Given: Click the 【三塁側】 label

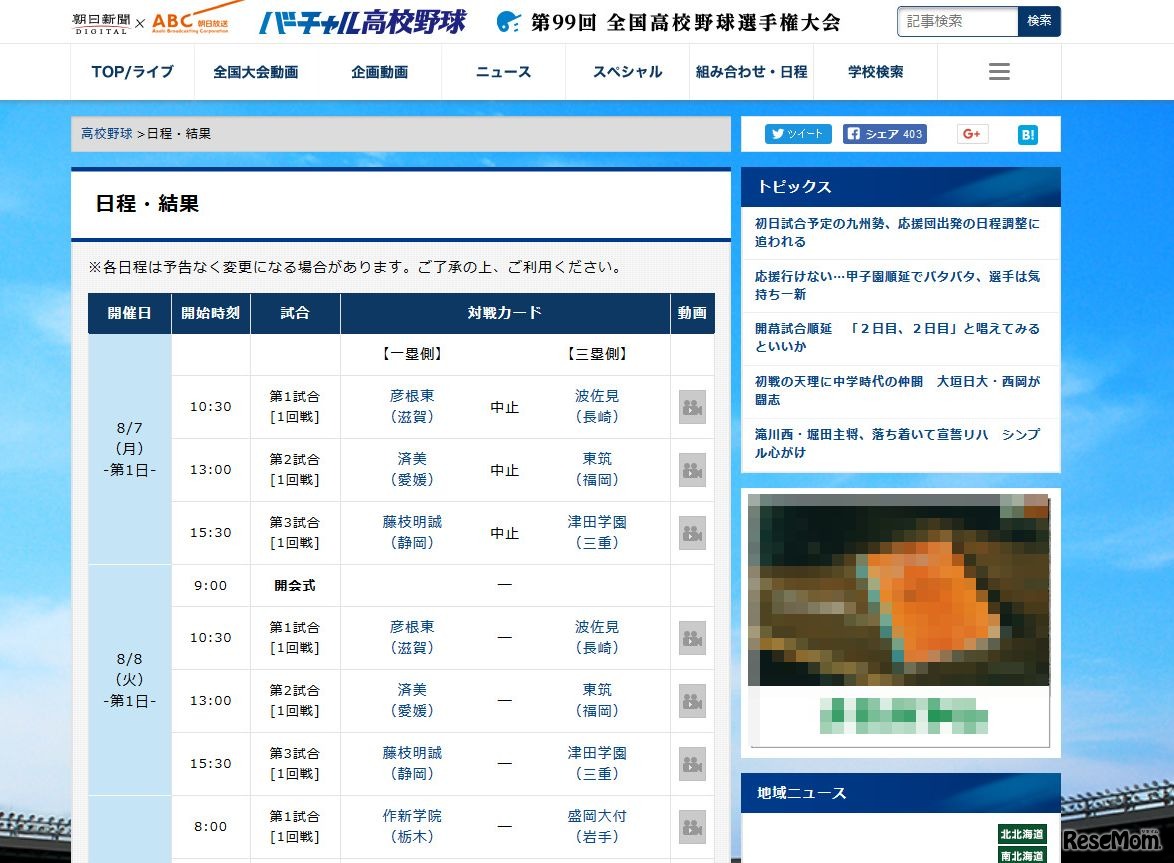Looking at the screenshot, I should point(597,354).
